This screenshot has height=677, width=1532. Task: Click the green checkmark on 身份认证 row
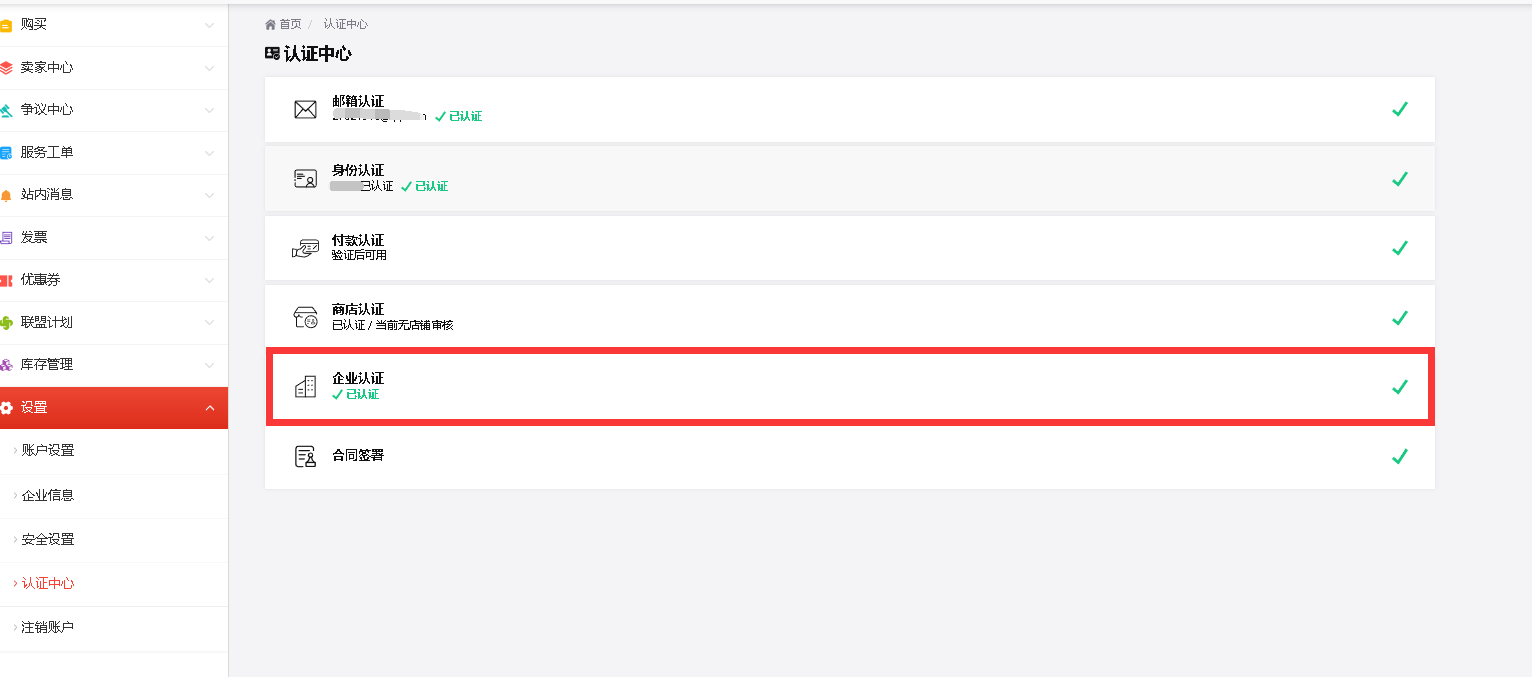(1400, 179)
